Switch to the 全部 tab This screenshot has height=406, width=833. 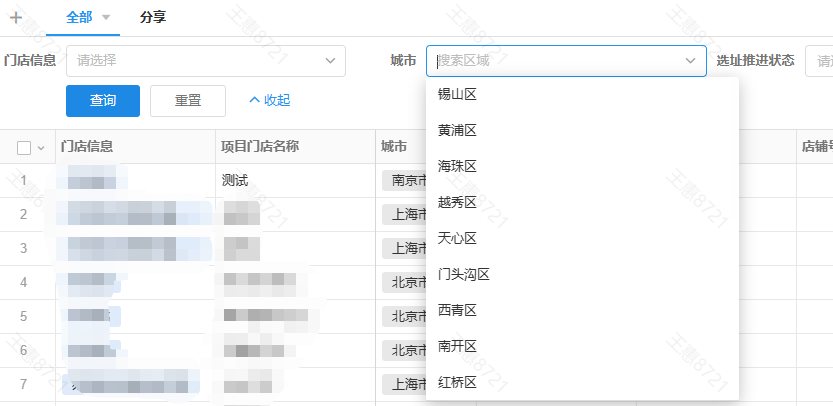(77, 17)
